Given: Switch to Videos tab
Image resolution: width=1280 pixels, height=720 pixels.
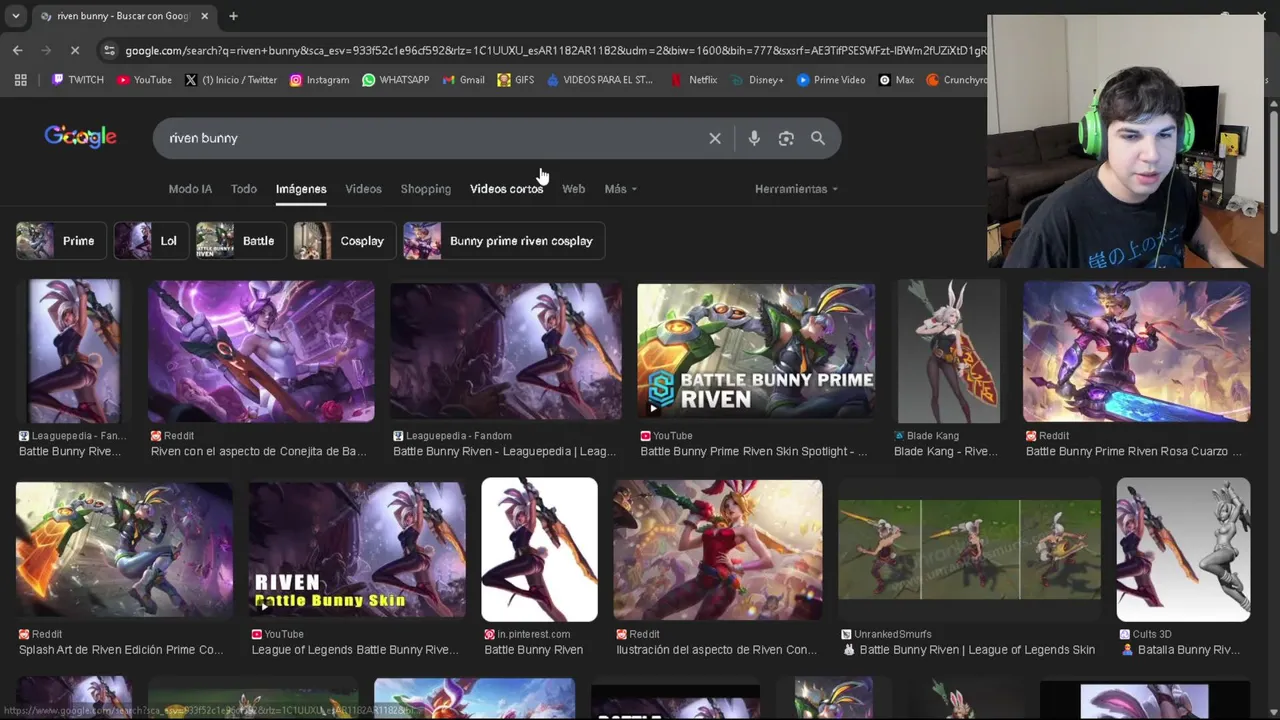Looking at the screenshot, I should tap(363, 189).
